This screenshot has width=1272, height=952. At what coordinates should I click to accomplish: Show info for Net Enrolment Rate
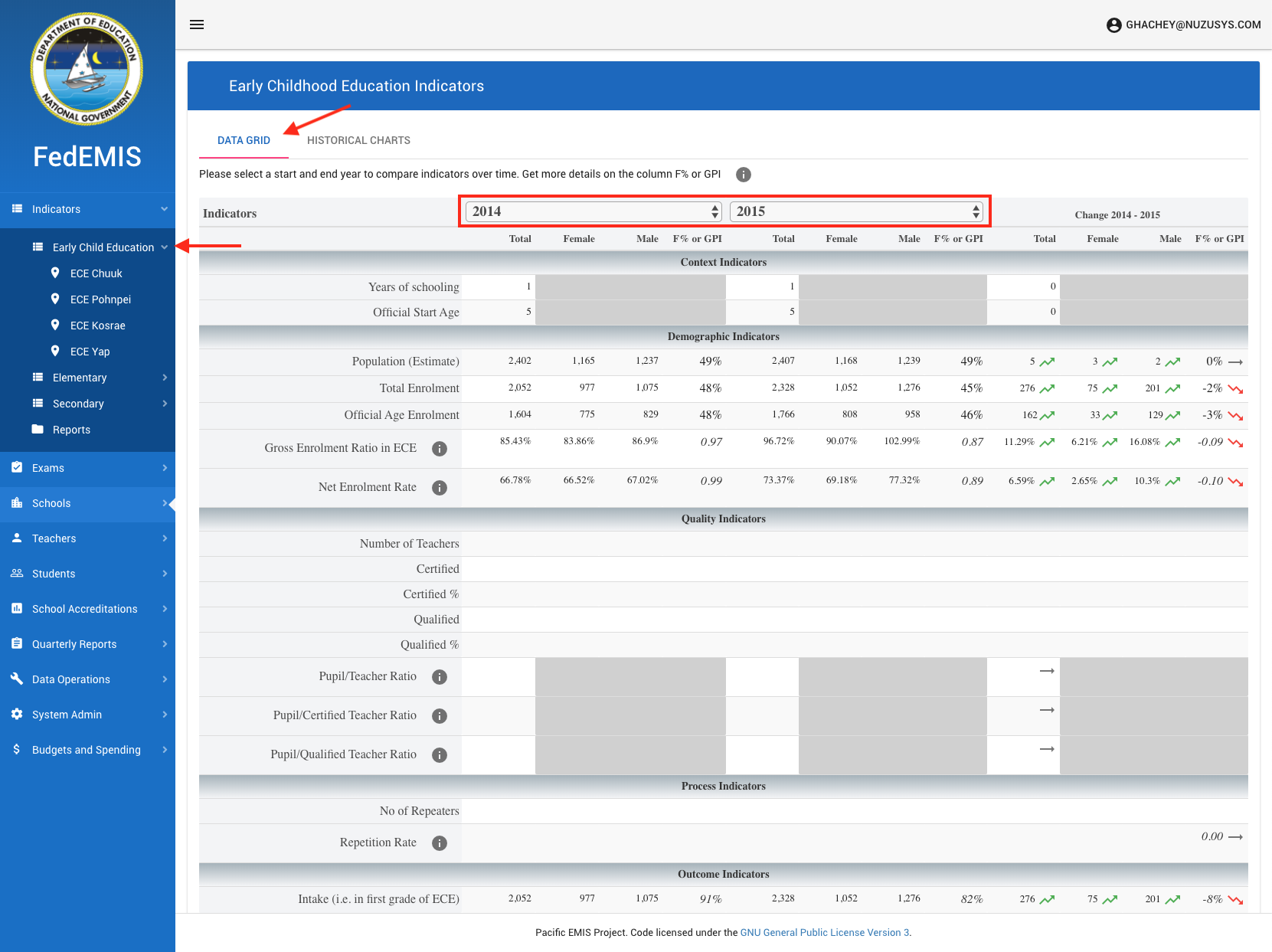point(439,488)
